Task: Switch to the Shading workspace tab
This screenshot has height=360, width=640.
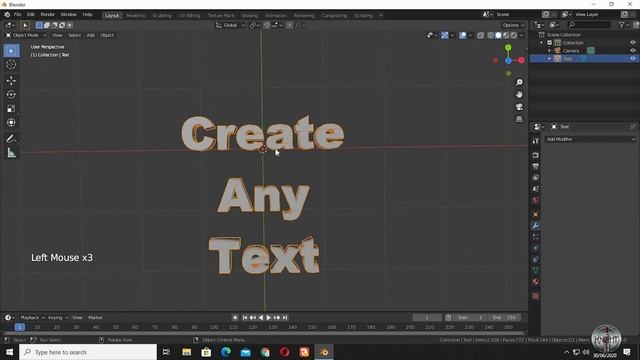Action: 249,16
